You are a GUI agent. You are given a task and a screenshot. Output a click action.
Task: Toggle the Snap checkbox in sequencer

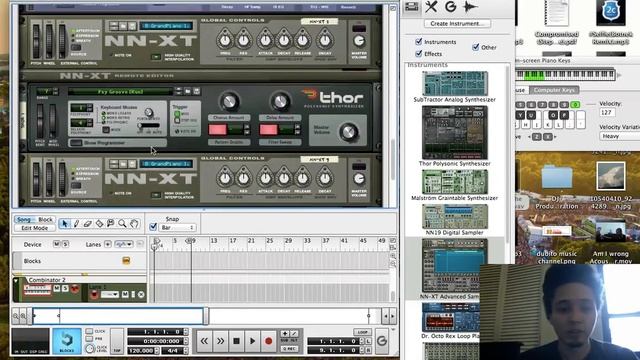pos(153,227)
